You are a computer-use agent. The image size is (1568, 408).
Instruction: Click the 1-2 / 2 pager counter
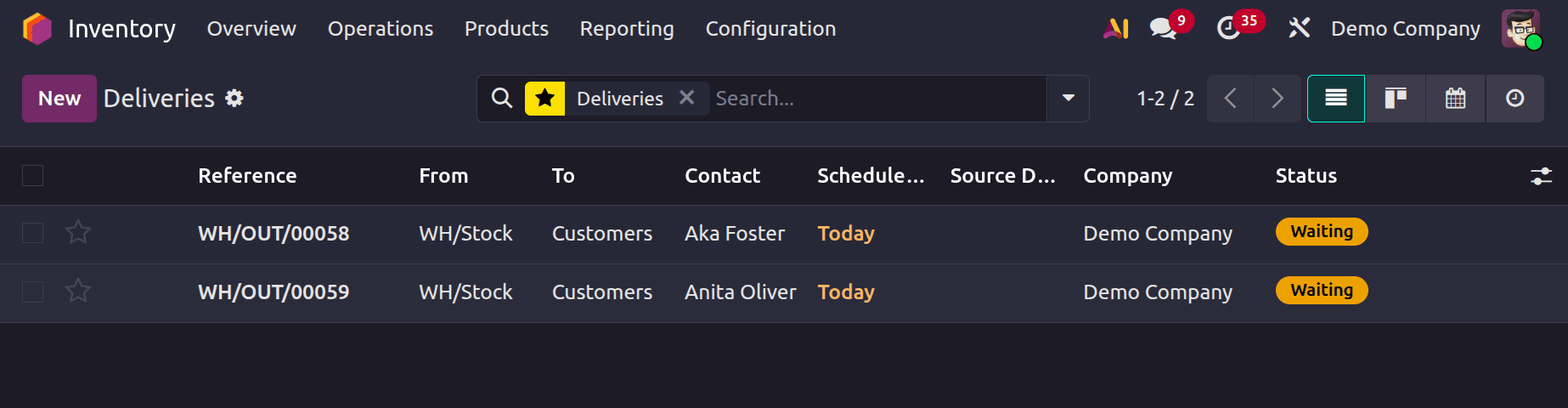click(1165, 99)
